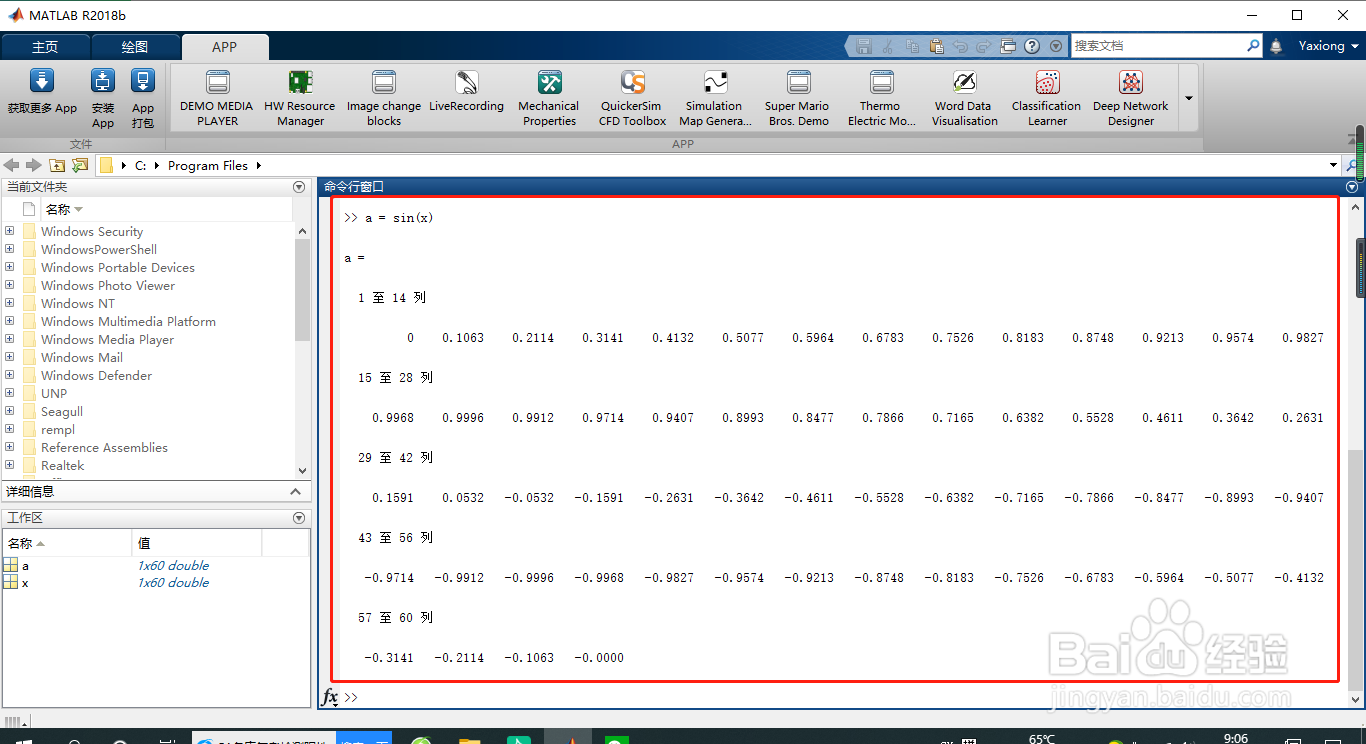Click the paste clipboard icon
This screenshot has height=744, width=1366.
coord(936,46)
